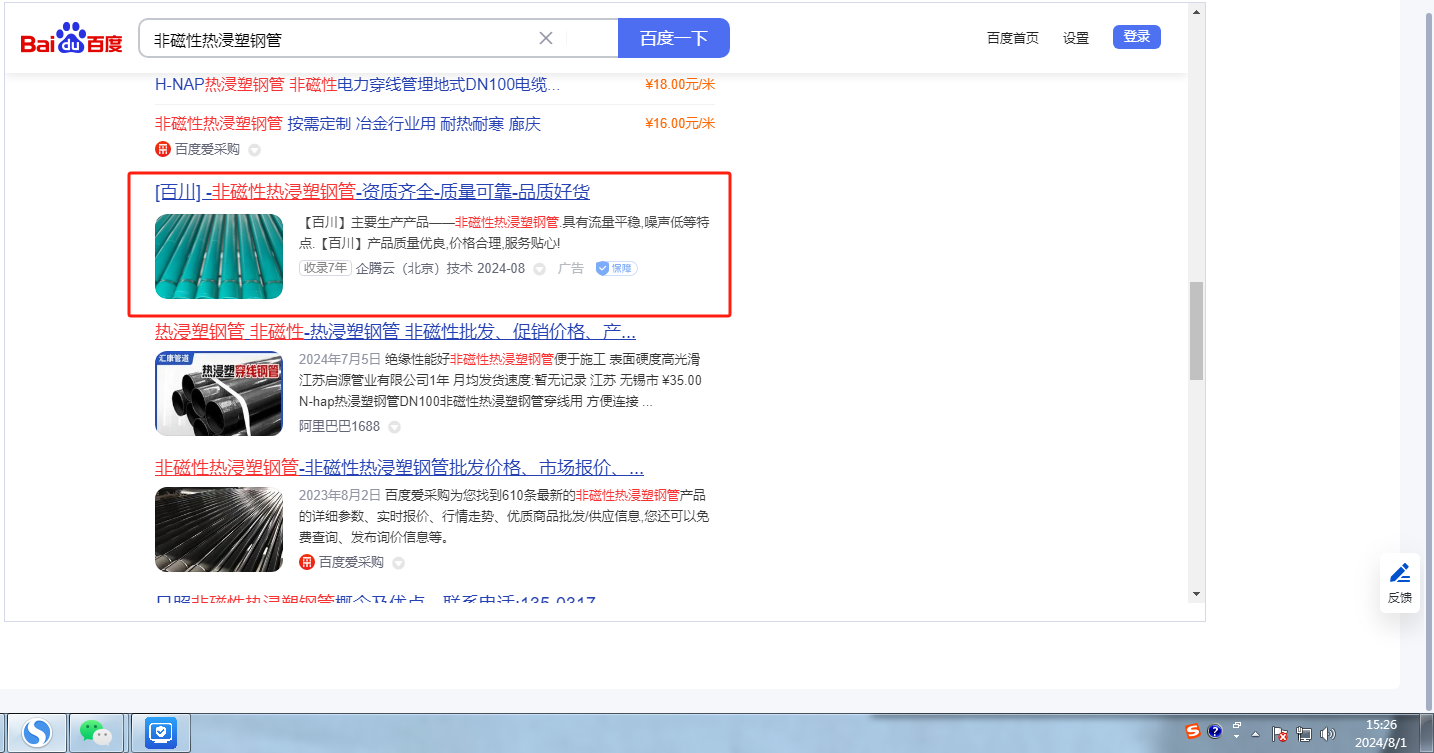Click the red 百度爱采购 icon under the 610条 result
1434x753 pixels.
point(307,562)
